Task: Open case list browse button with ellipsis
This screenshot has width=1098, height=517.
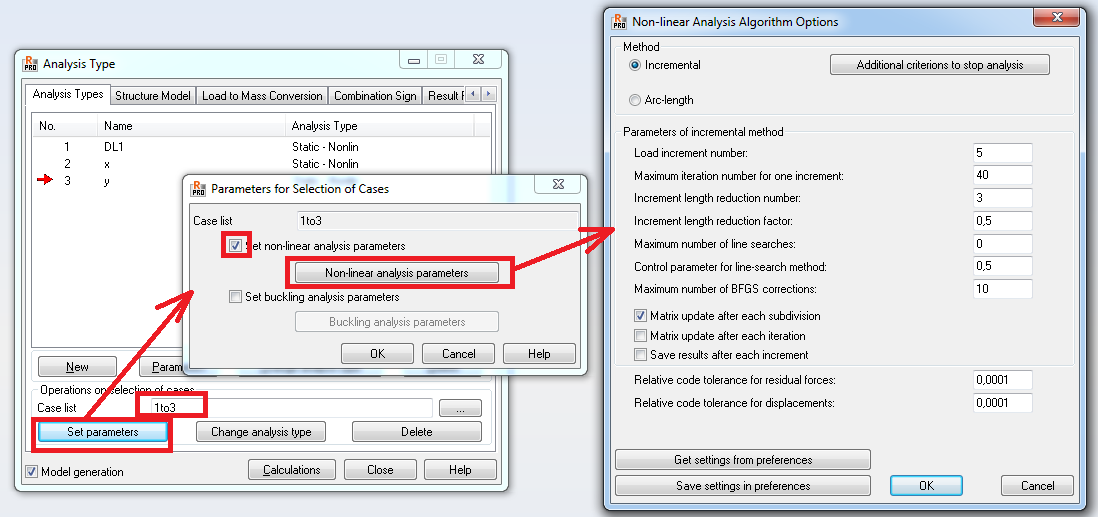Action: pyautogui.click(x=460, y=408)
